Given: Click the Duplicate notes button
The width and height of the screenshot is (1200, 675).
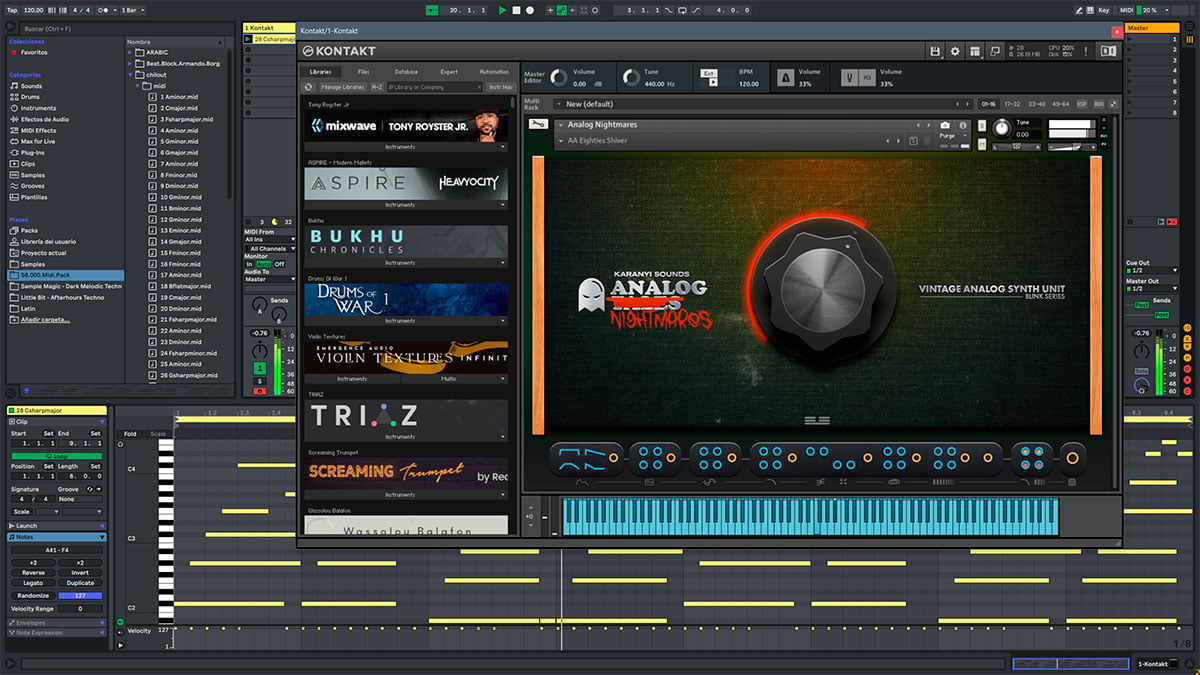Looking at the screenshot, I should pos(80,583).
